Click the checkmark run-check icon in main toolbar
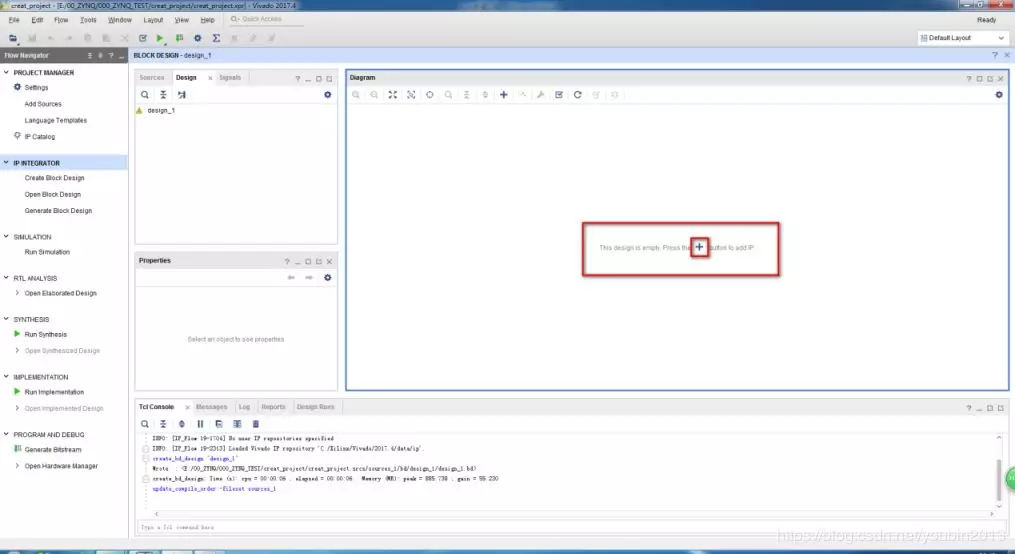The height and width of the screenshot is (554, 1015). [x=142, y=38]
